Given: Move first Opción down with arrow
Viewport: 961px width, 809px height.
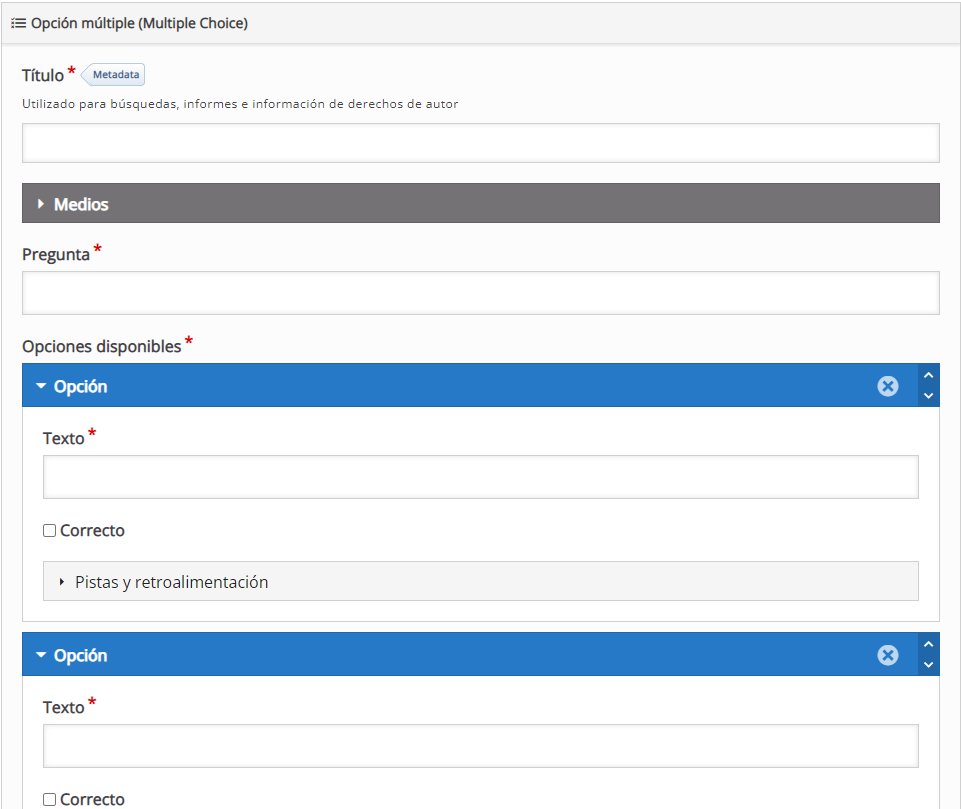Looking at the screenshot, I should pyautogui.click(x=928, y=396).
